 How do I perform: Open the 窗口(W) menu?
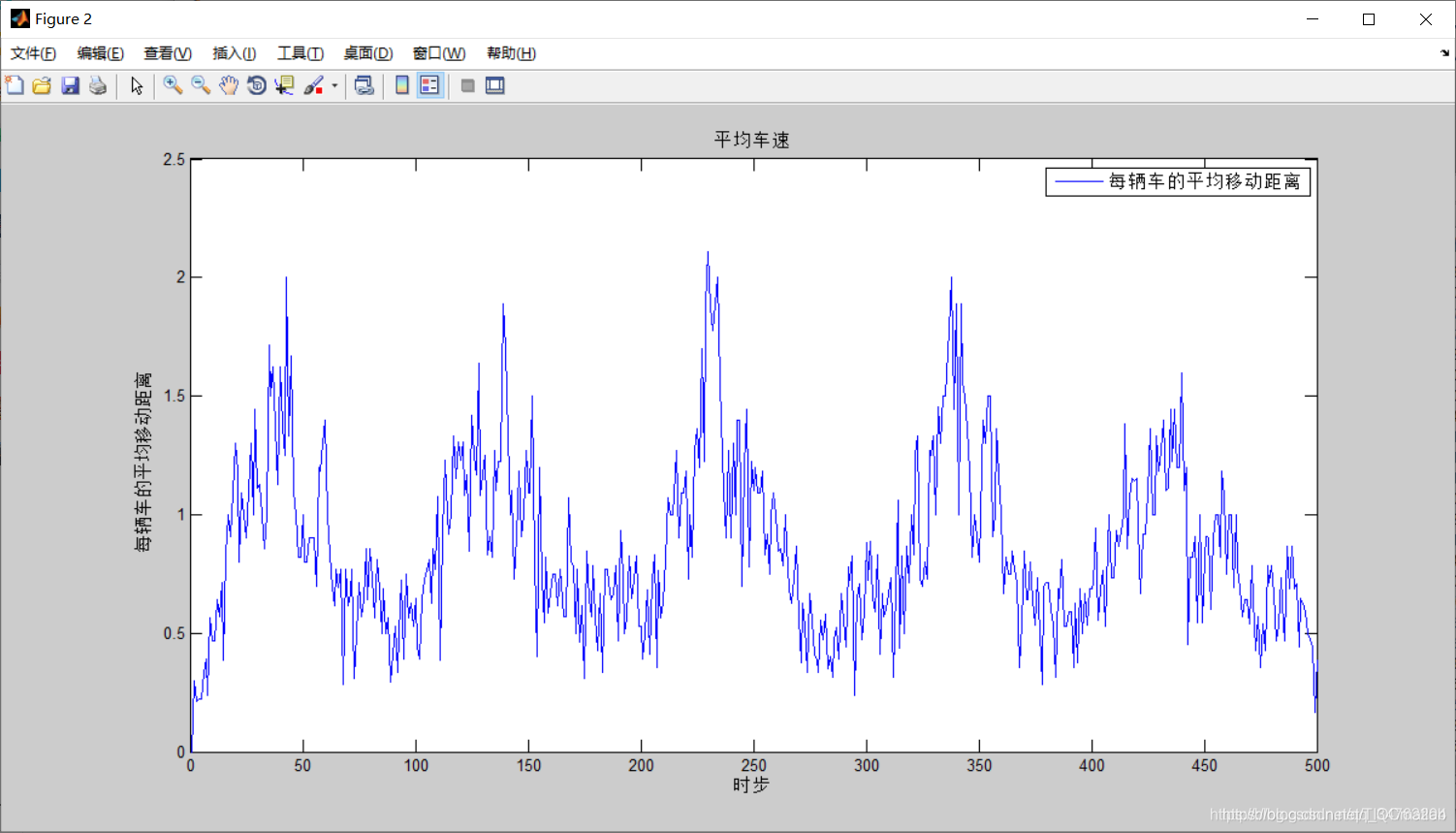click(x=439, y=53)
